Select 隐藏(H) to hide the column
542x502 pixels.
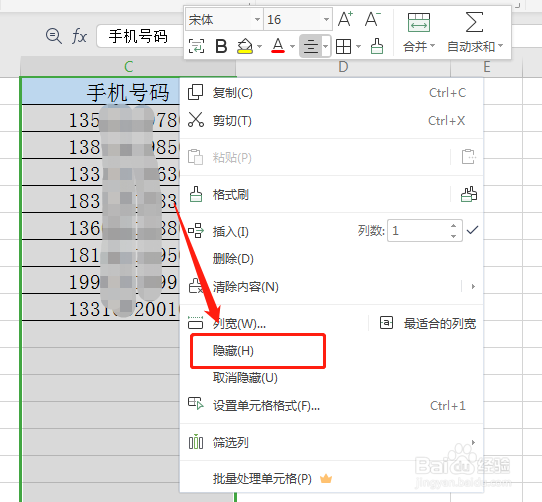tap(233, 351)
